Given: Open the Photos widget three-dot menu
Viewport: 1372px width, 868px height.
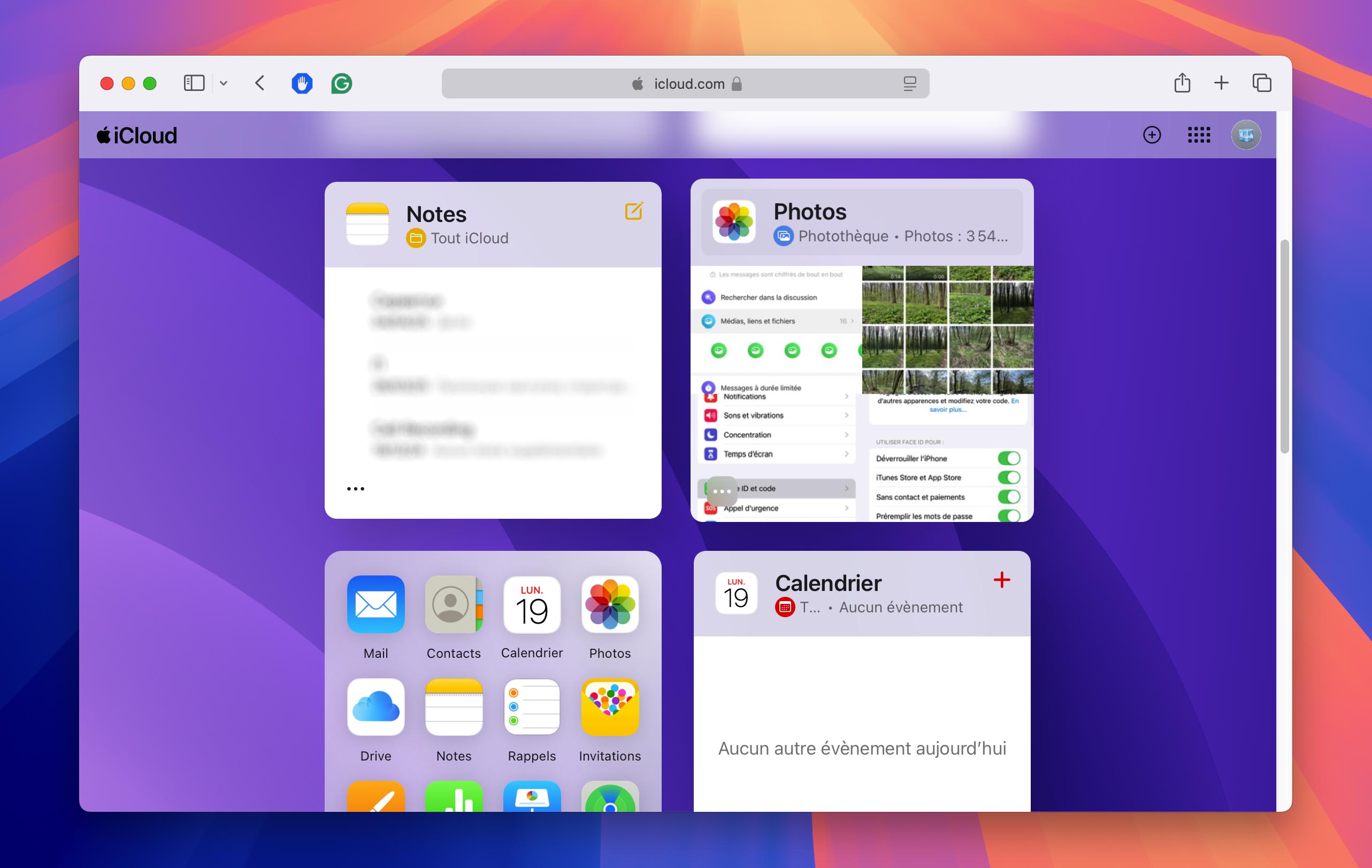Looking at the screenshot, I should pyautogui.click(x=722, y=491).
